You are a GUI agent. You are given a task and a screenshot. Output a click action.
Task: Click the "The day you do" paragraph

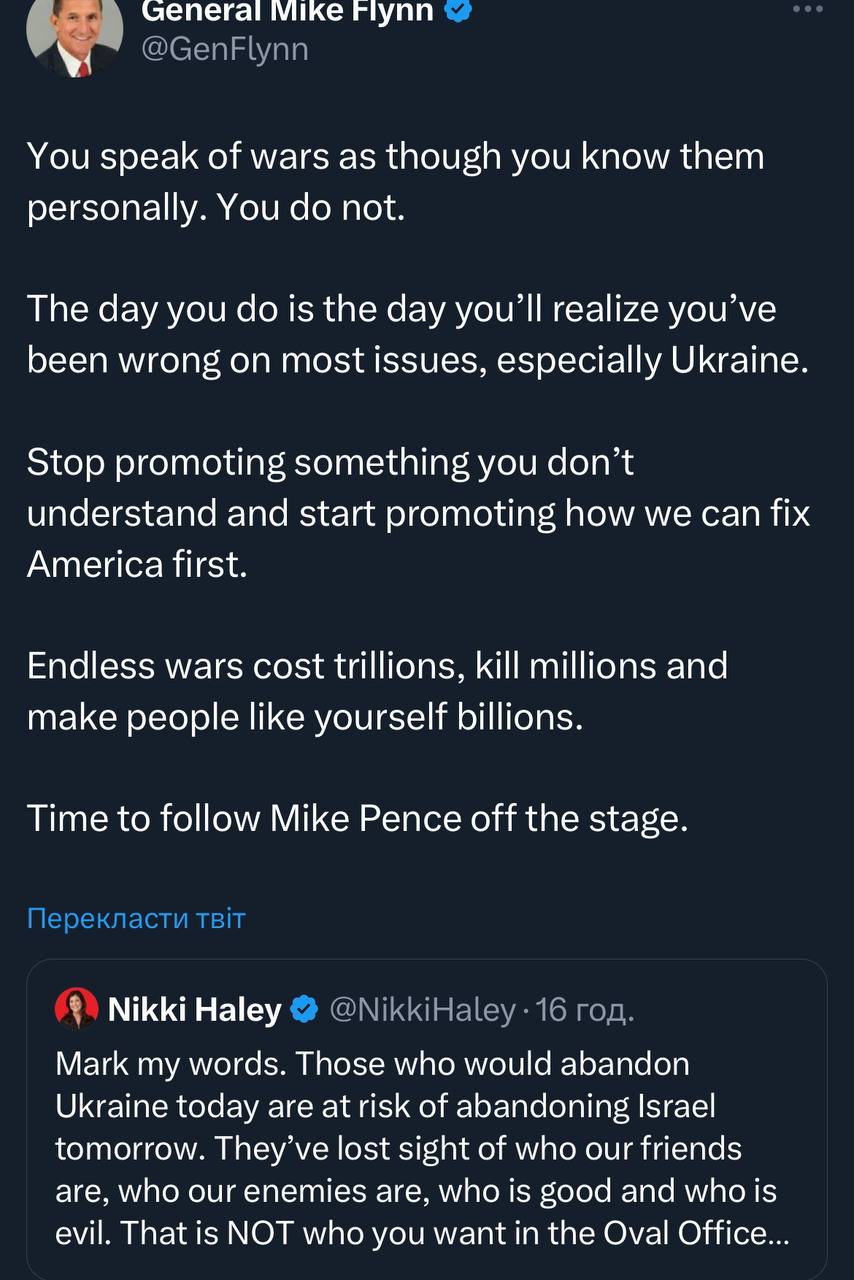tap(416, 335)
